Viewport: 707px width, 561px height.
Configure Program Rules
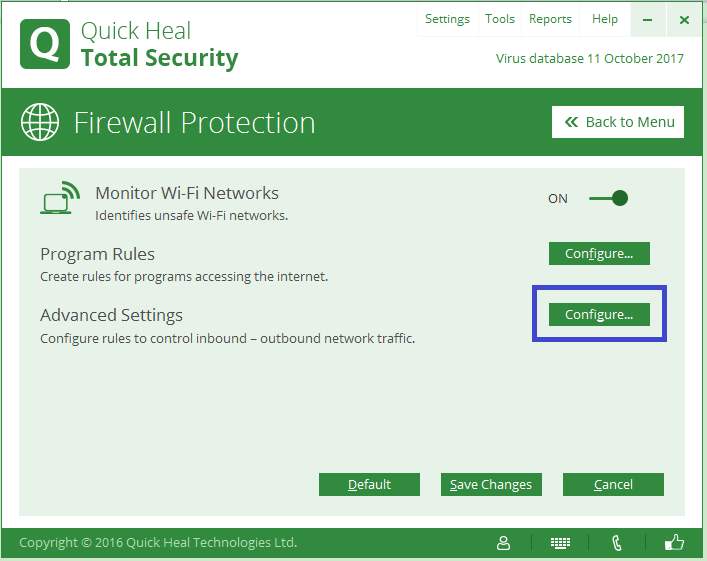599,254
